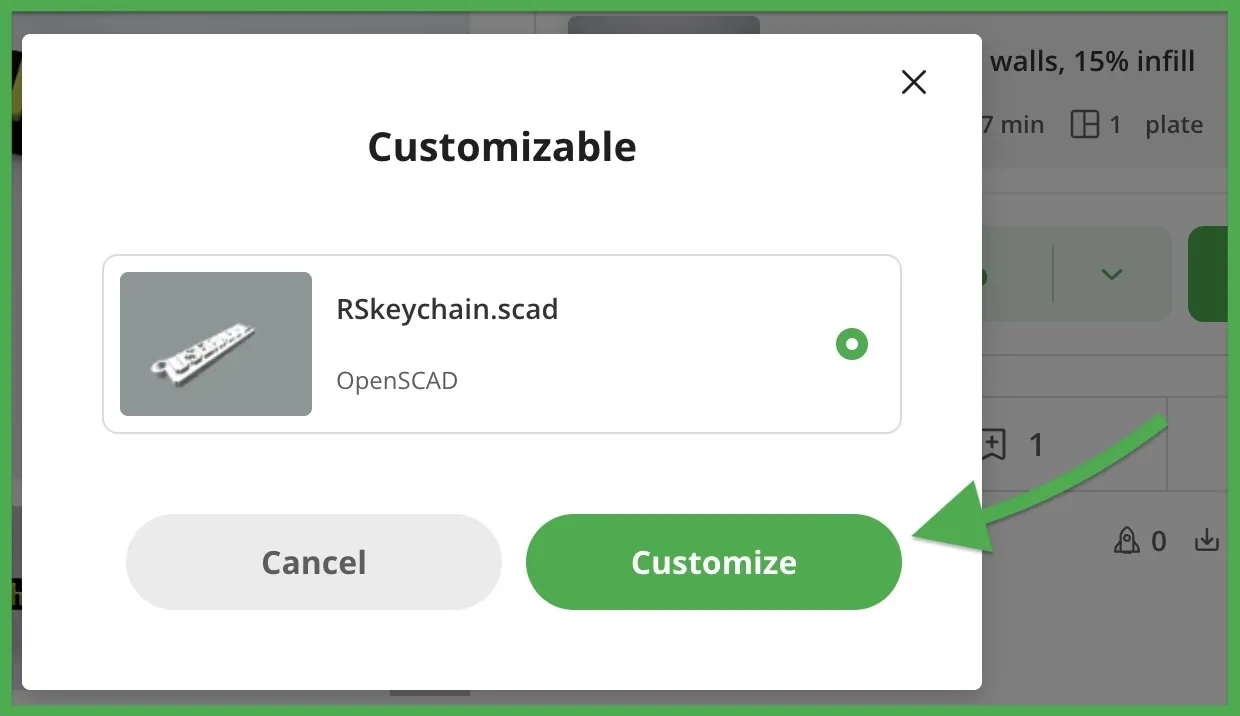Viewport: 1240px width, 716px height.
Task: Click the "walls, 15% infill" profile title
Action: 1092,62
